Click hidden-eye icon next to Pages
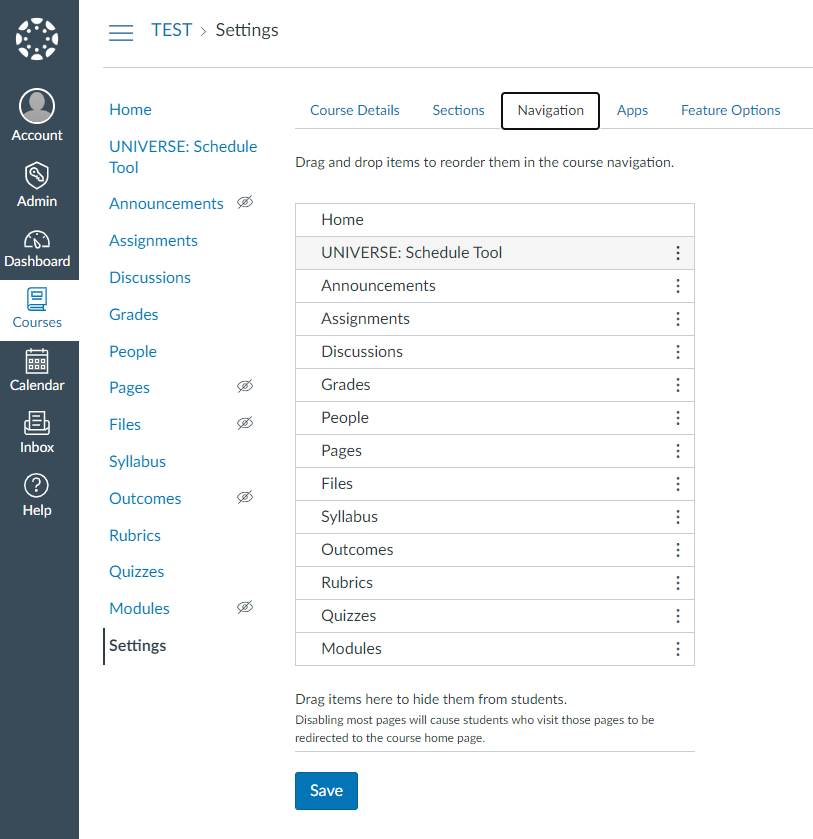Viewport: 813px width, 839px height. (245, 386)
